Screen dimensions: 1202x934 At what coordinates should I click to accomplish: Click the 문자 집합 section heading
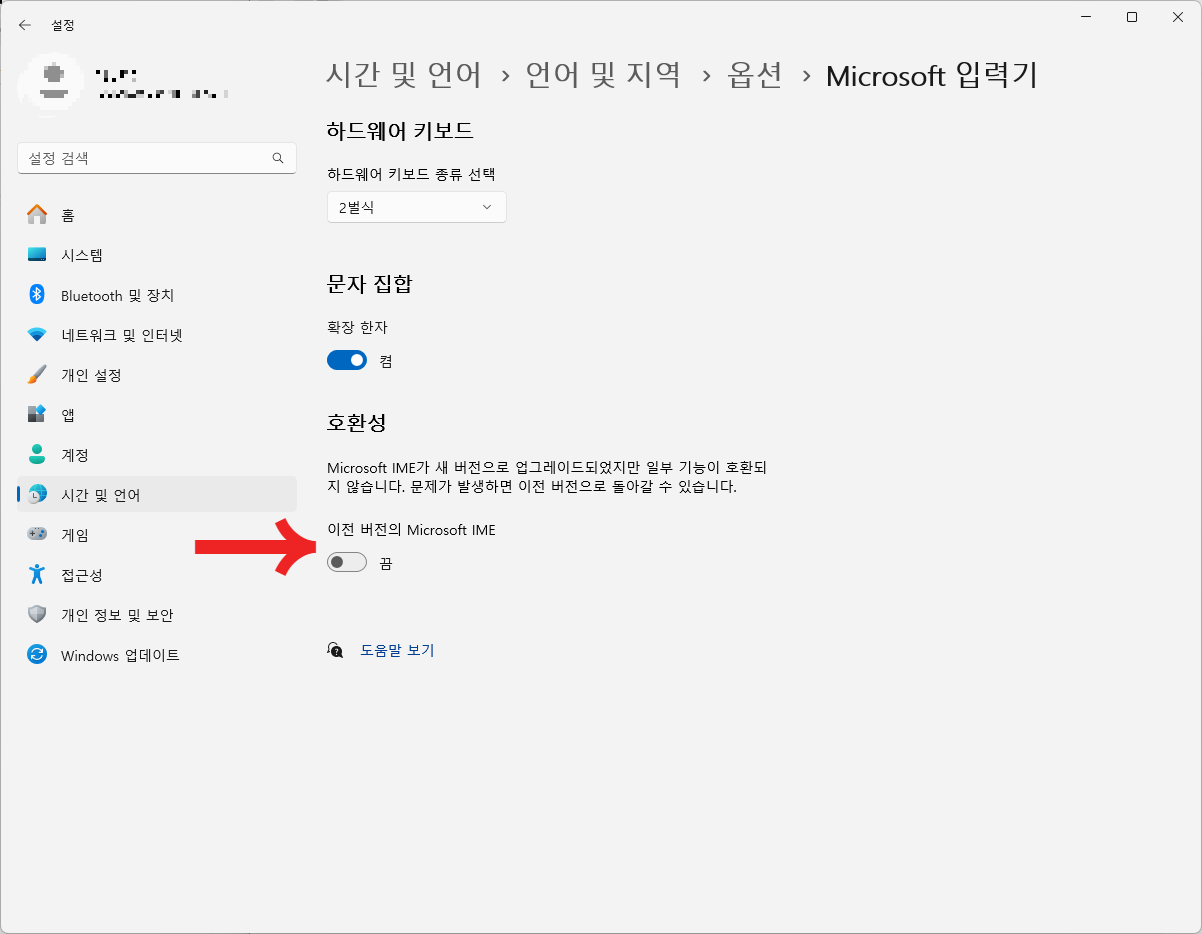click(x=370, y=284)
